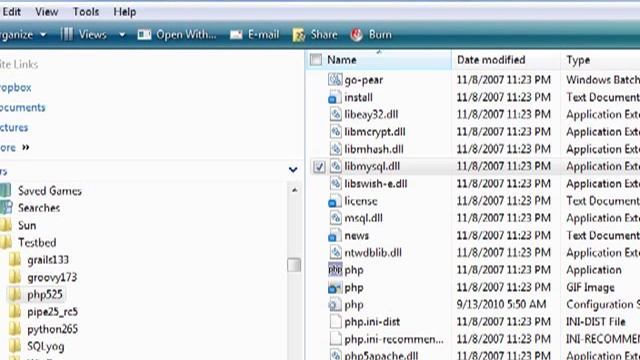Viewport: 640px width, 360px height.
Task: Open the Edit menu
Action: (11, 12)
